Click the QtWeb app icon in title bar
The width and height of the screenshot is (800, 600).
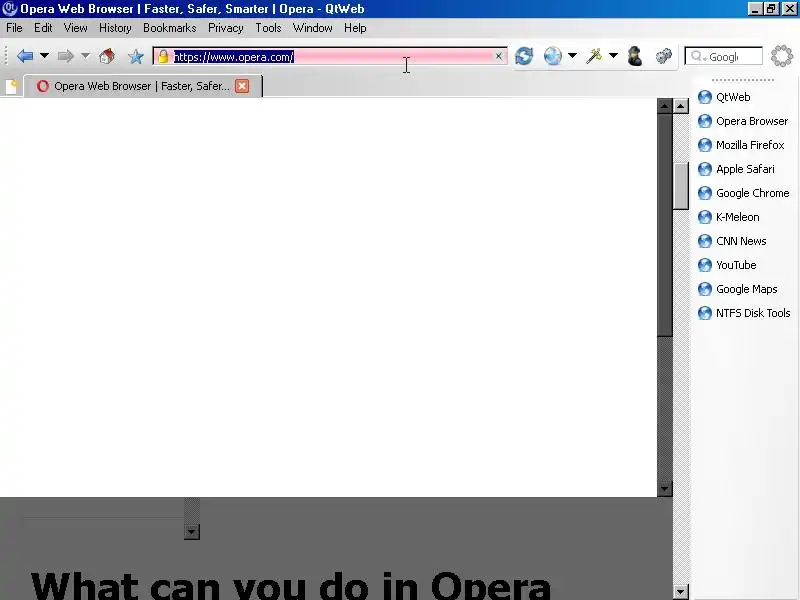coord(9,9)
